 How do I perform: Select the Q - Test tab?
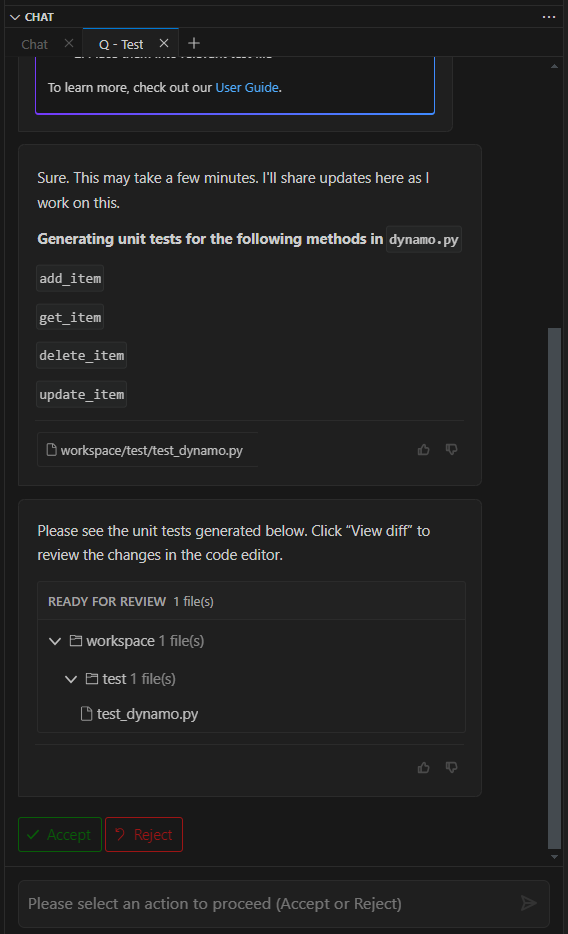121,45
